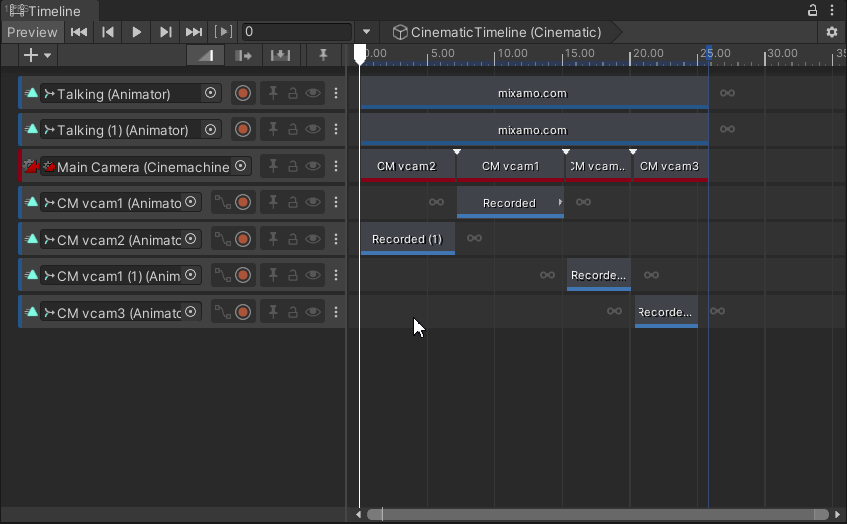Open the timeline selector dropdown arrow
847x524 pixels.
coord(366,32)
